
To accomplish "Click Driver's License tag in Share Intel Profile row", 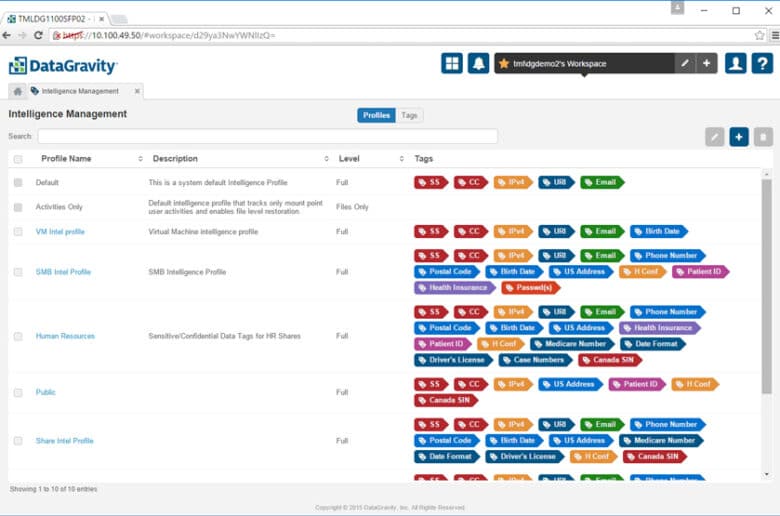I will click(x=524, y=456).
